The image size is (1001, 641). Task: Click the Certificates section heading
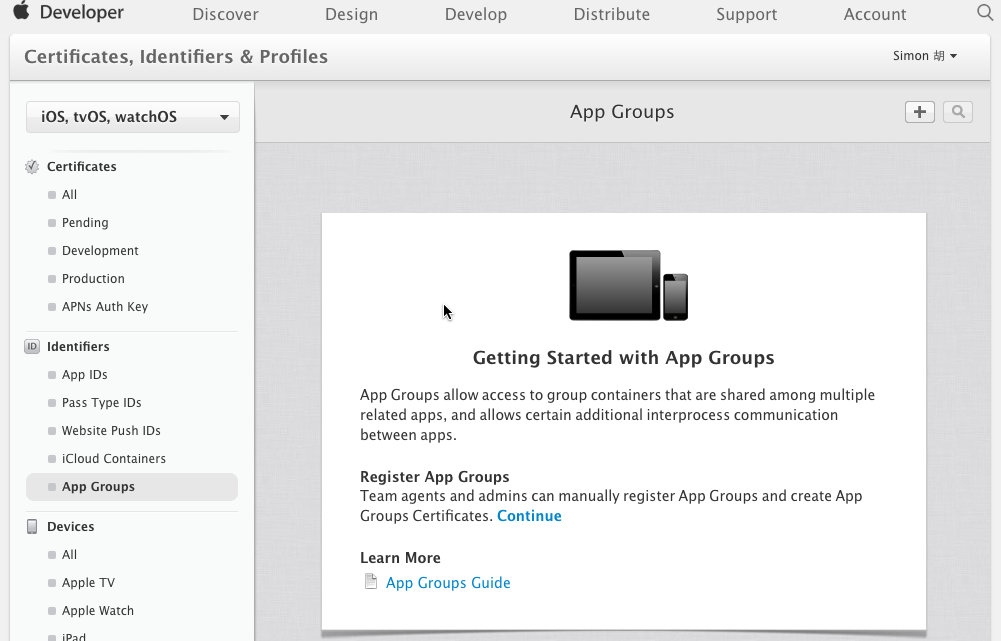[x=82, y=167]
